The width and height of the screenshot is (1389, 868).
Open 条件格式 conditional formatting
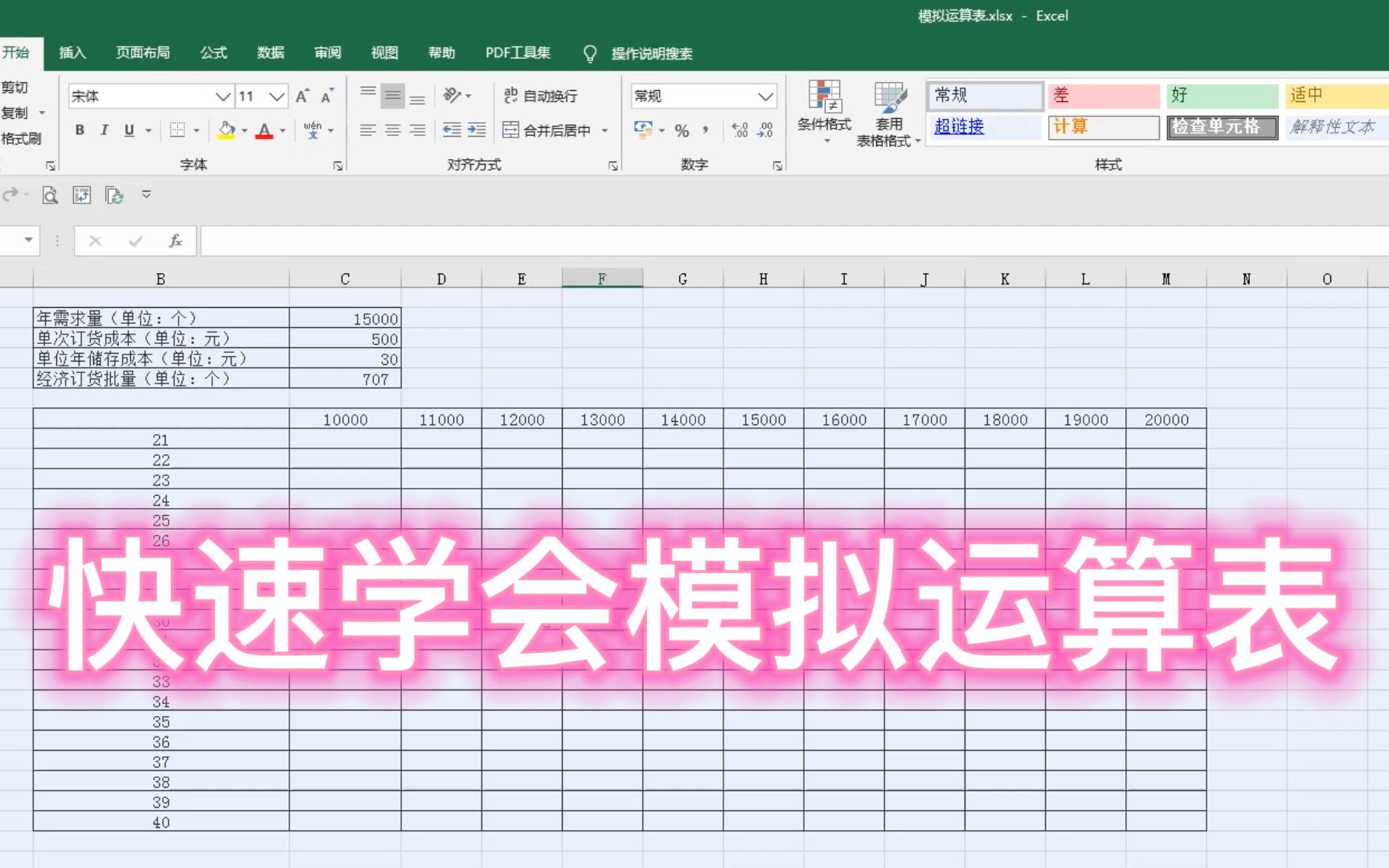(824, 113)
